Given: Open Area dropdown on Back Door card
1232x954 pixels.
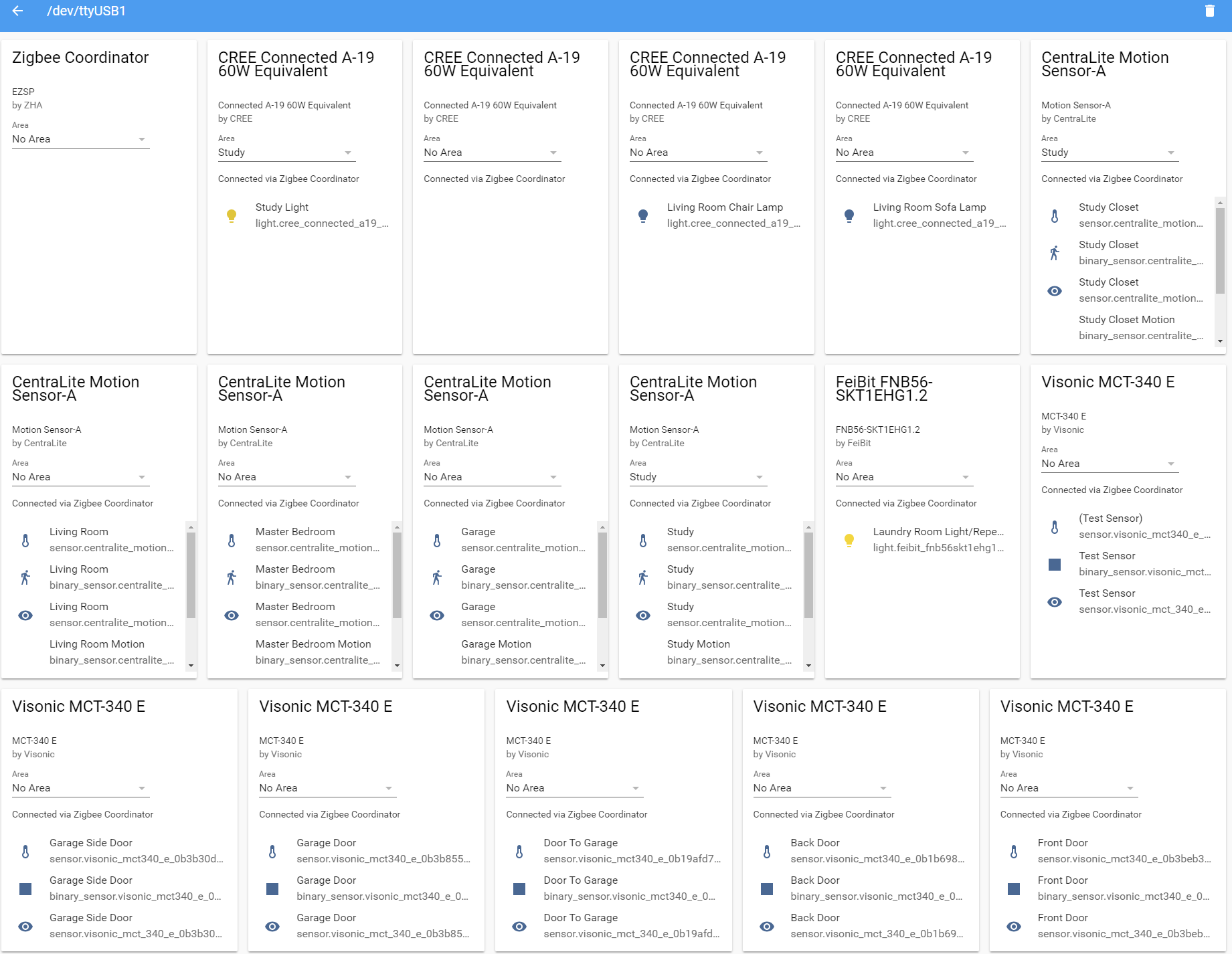Looking at the screenshot, I should [822, 788].
